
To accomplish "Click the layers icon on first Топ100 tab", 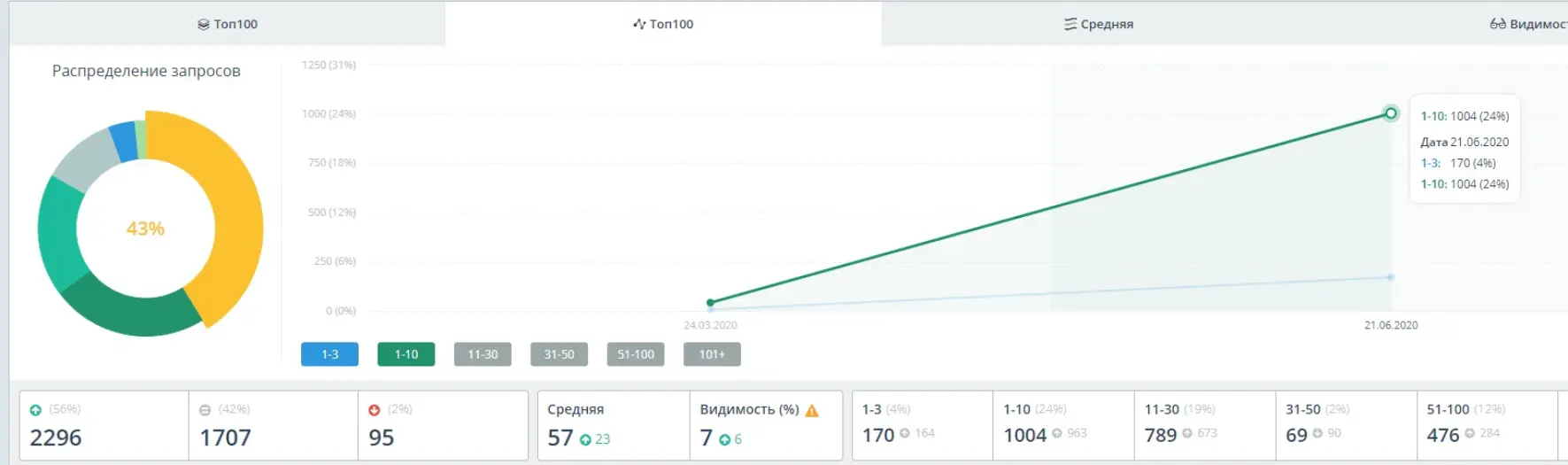I will pyautogui.click(x=204, y=25).
